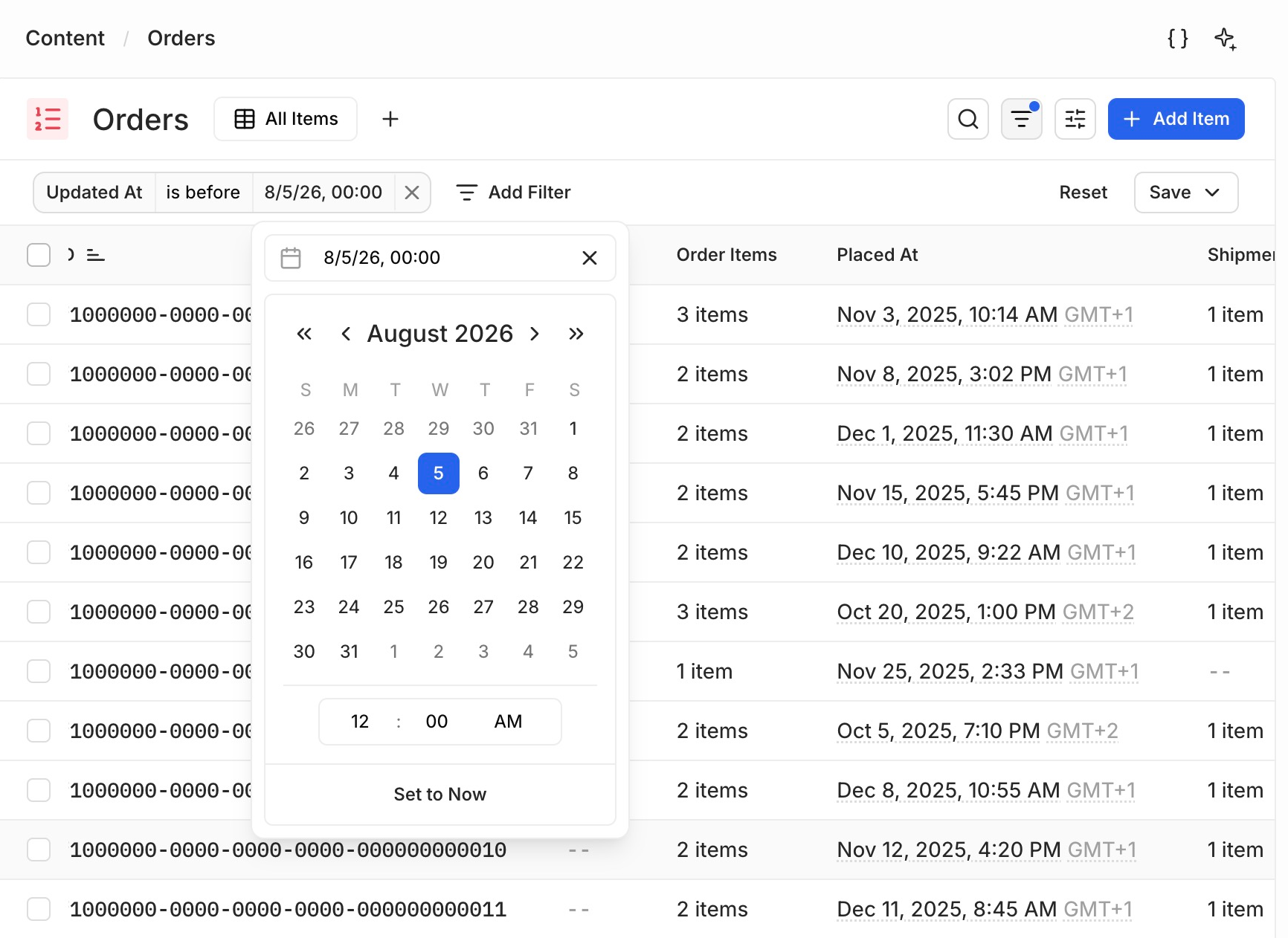Click 'Dec 11, 2025, 8:45 AM' cell
1288x938 pixels.
coord(985,909)
